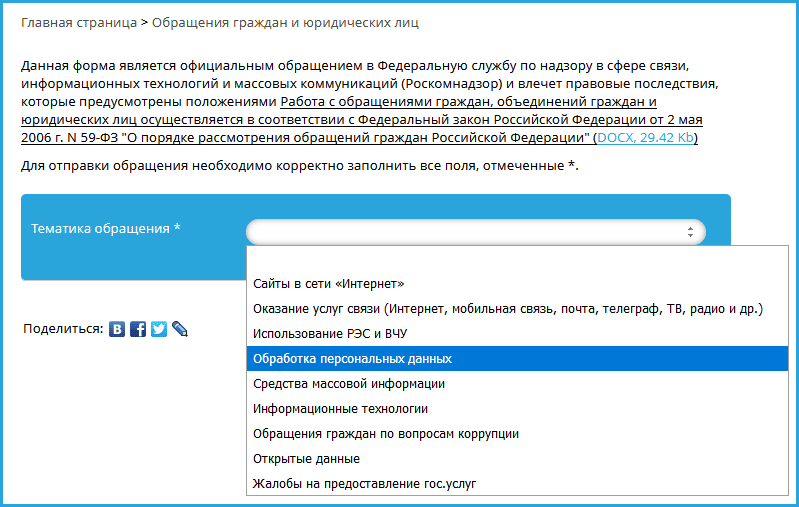
Task: Choose Оказание услуг связи option
Action: [x=517, y=309]
